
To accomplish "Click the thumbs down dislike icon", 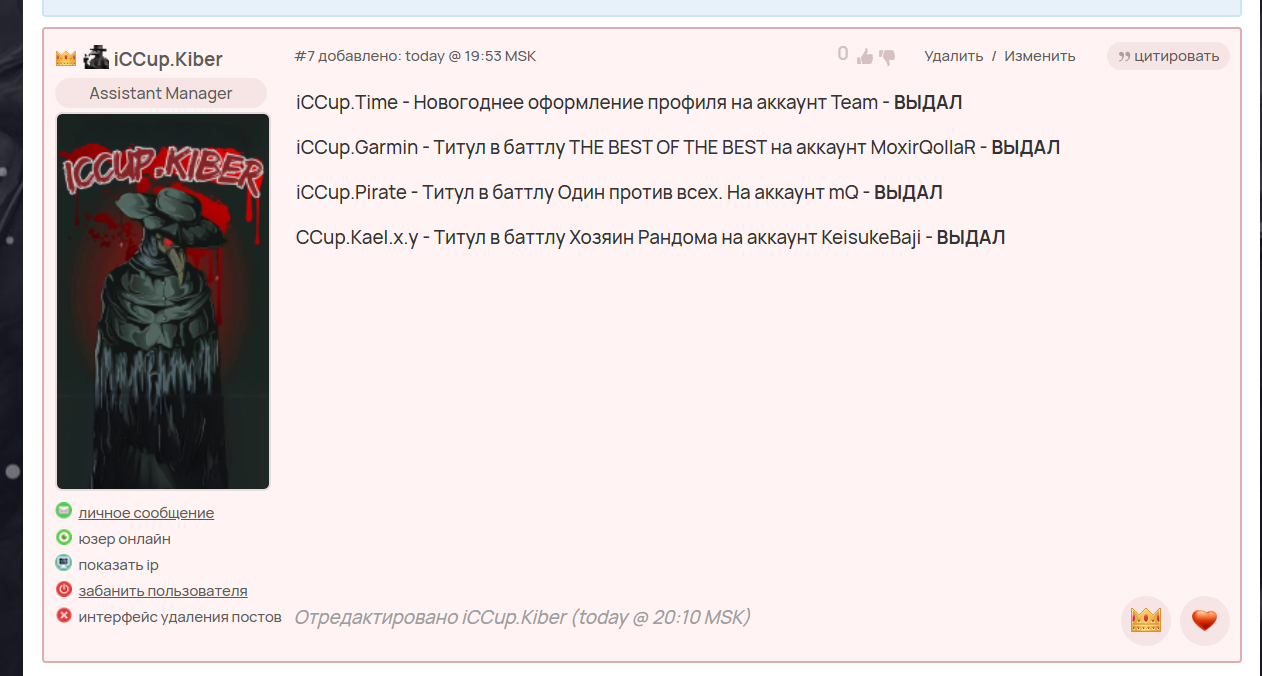I will (x=887, y=57).
